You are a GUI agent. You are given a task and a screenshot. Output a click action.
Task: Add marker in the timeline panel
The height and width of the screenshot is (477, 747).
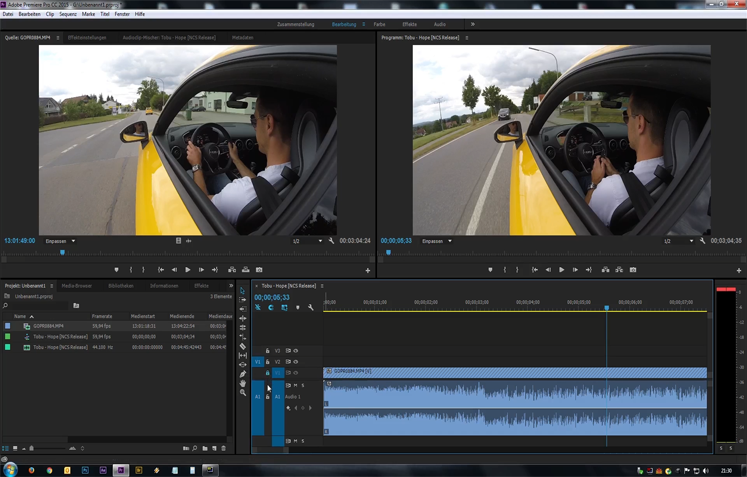pyautogui.click(x=298, y=307)
